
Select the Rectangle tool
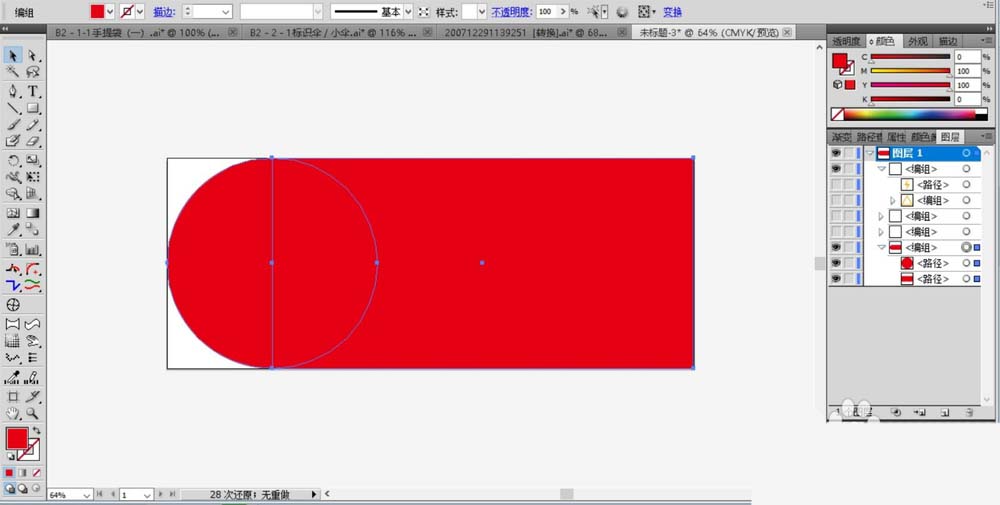(33, 108)
